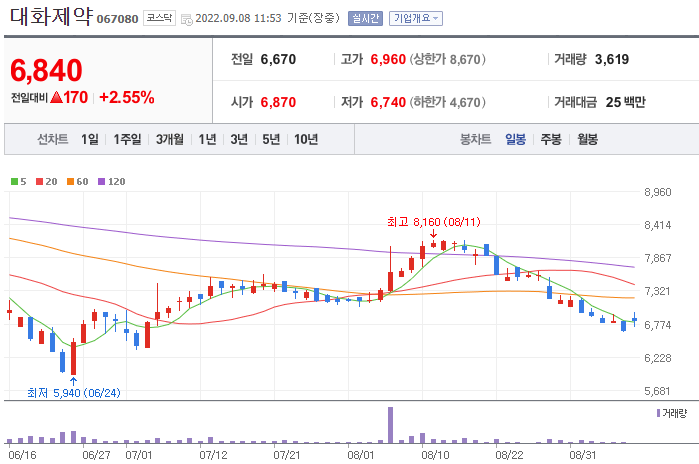Open the 기업개요 dropdown
Image resolution: width=699 pixels, height=464 pixels.
[x=415, y=18]
